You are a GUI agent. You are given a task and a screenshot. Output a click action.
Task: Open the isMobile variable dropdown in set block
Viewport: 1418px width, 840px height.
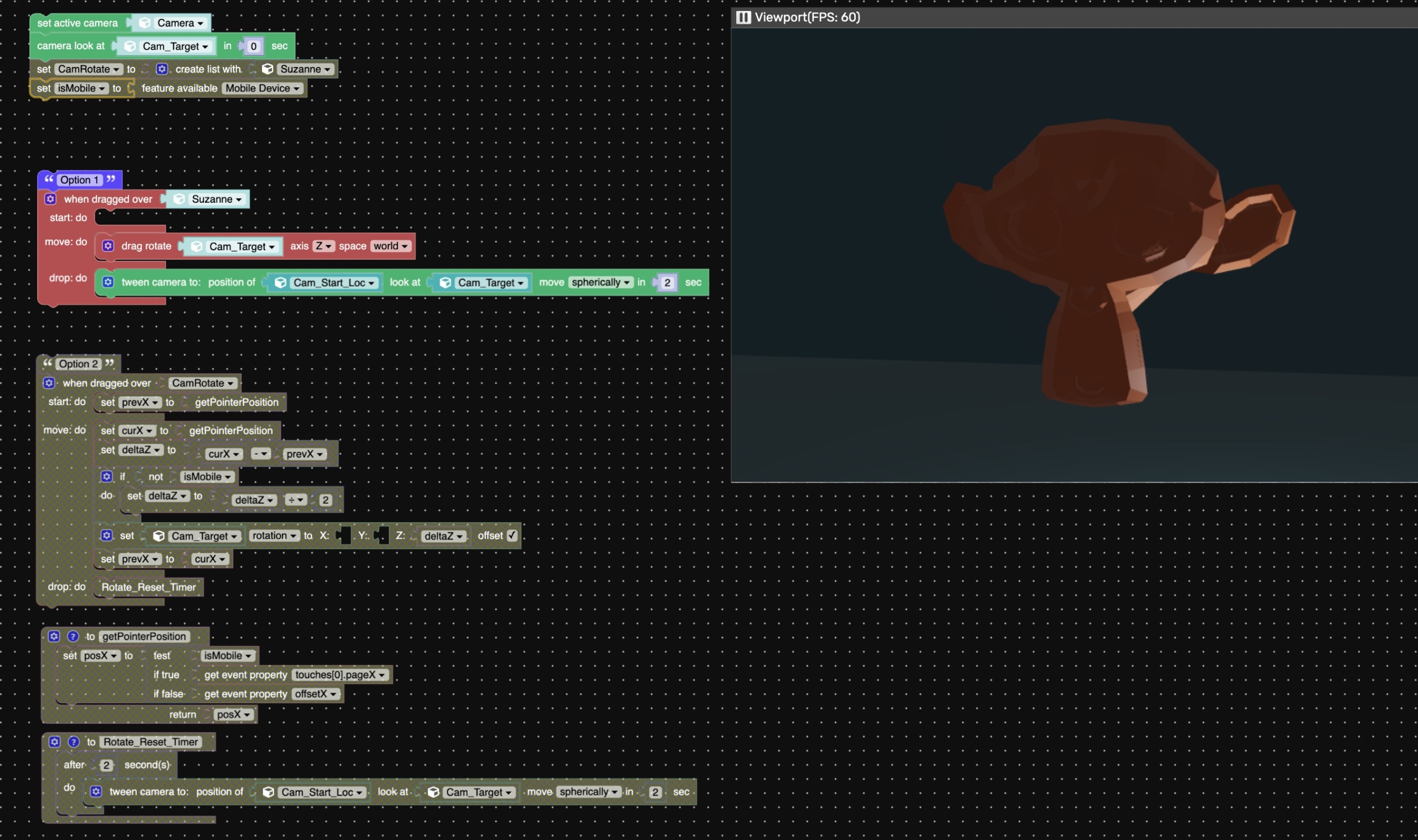[81, 88]
